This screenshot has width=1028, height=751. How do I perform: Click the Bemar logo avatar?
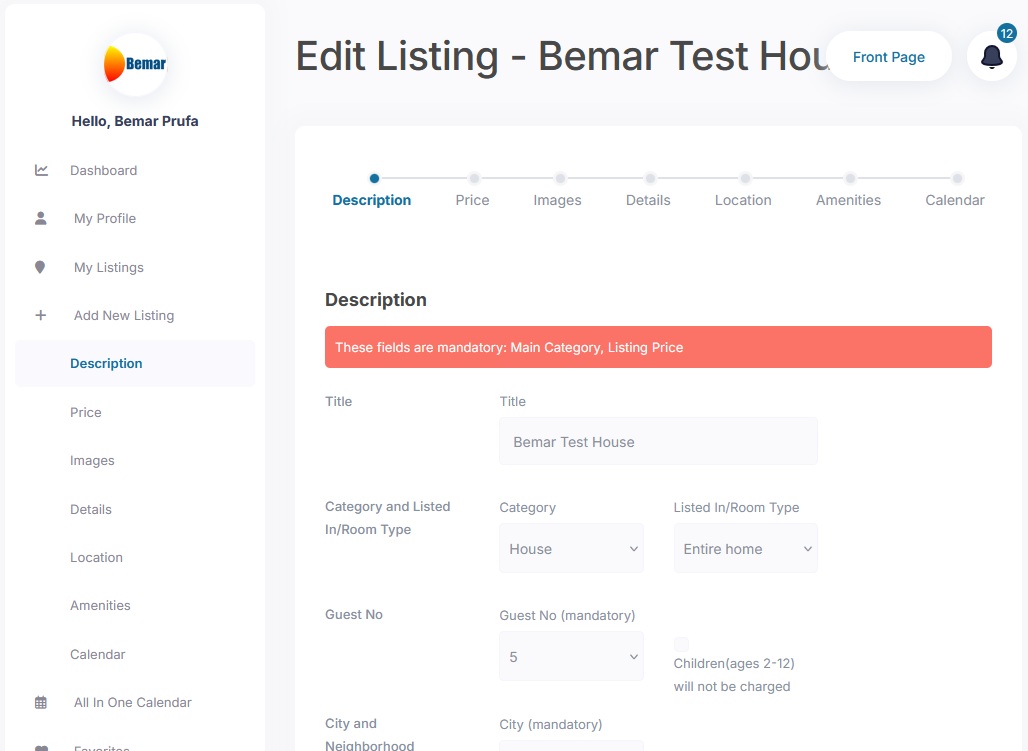point(135,64)
